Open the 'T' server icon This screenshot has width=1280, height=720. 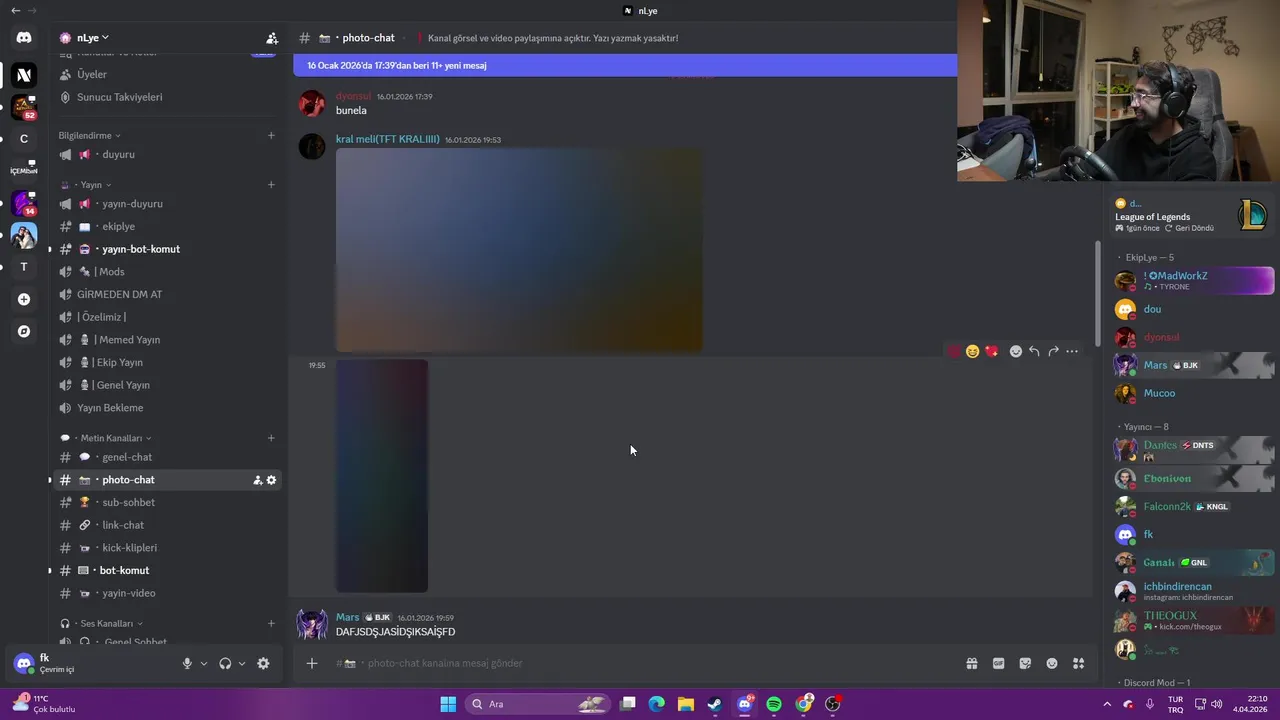tap(24, 267)
